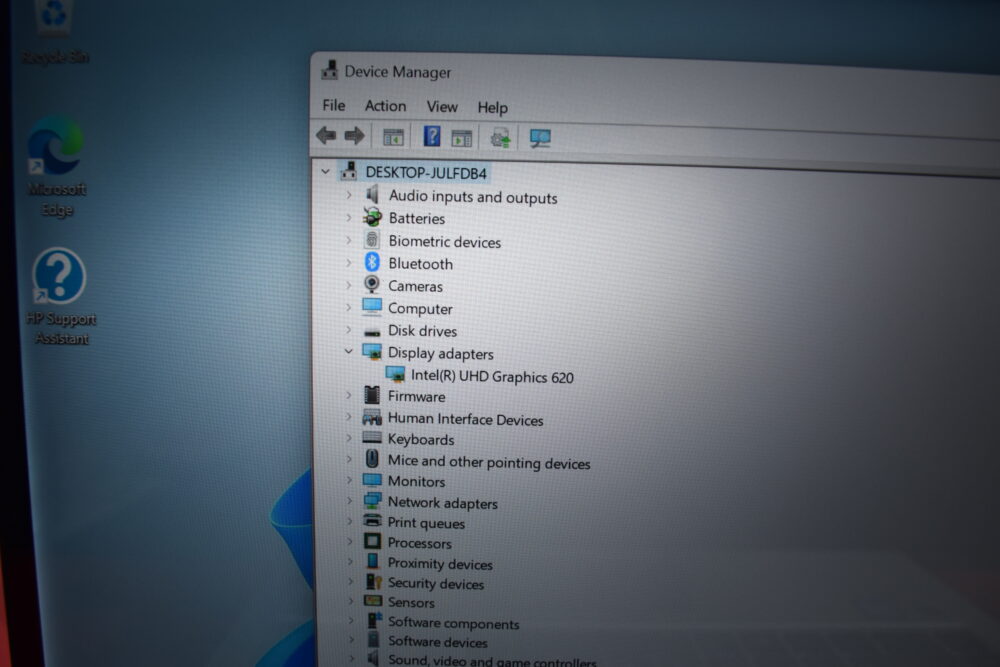
Task: Expand the Keyboards category chevron
Action: (349, 438)
